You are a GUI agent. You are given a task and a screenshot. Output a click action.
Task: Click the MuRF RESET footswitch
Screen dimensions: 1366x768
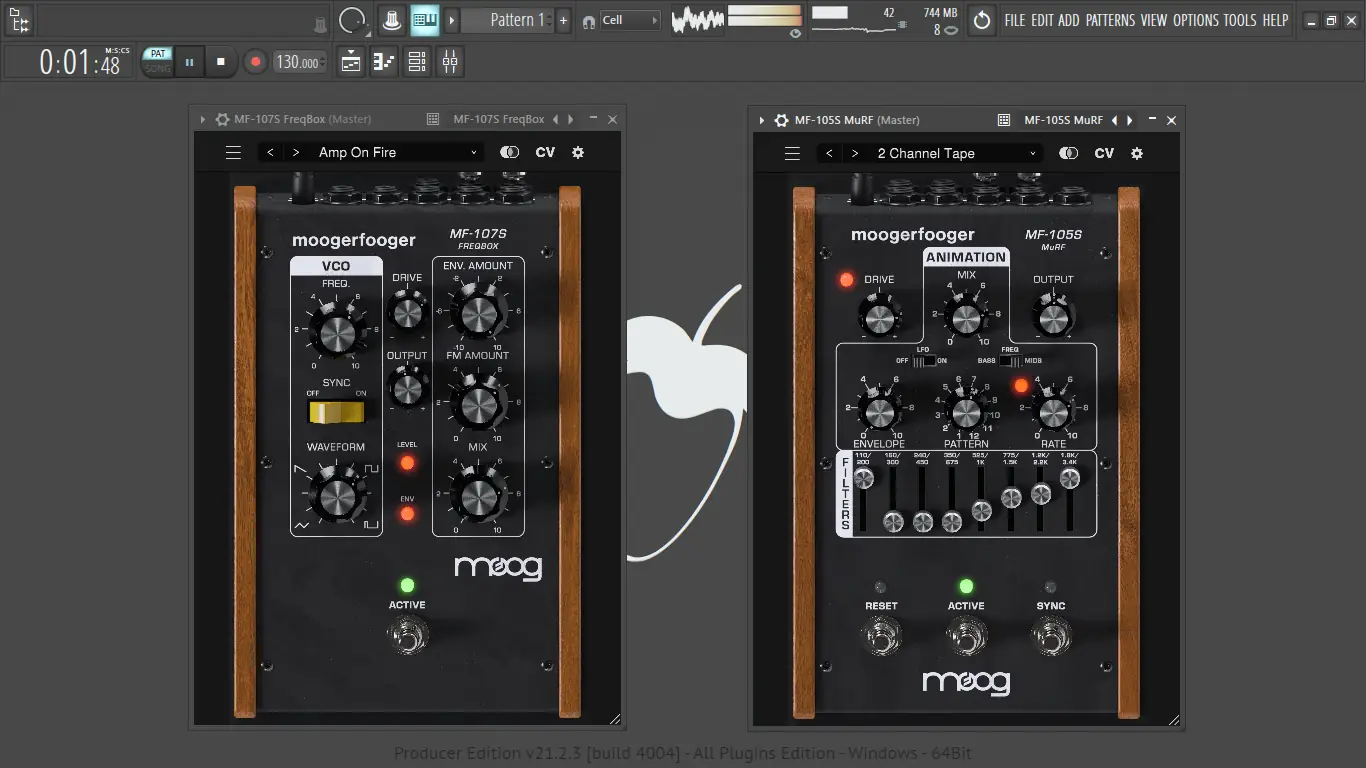click(881, 636)
